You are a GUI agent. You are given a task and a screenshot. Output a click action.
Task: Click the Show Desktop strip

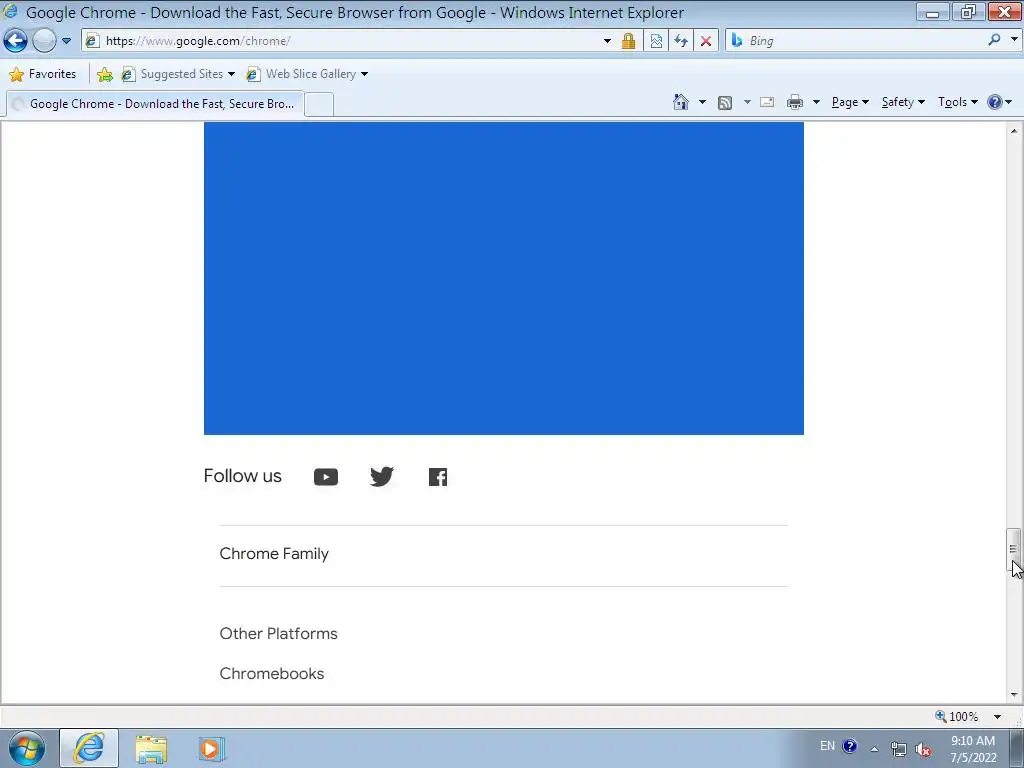click(1017, 748)
